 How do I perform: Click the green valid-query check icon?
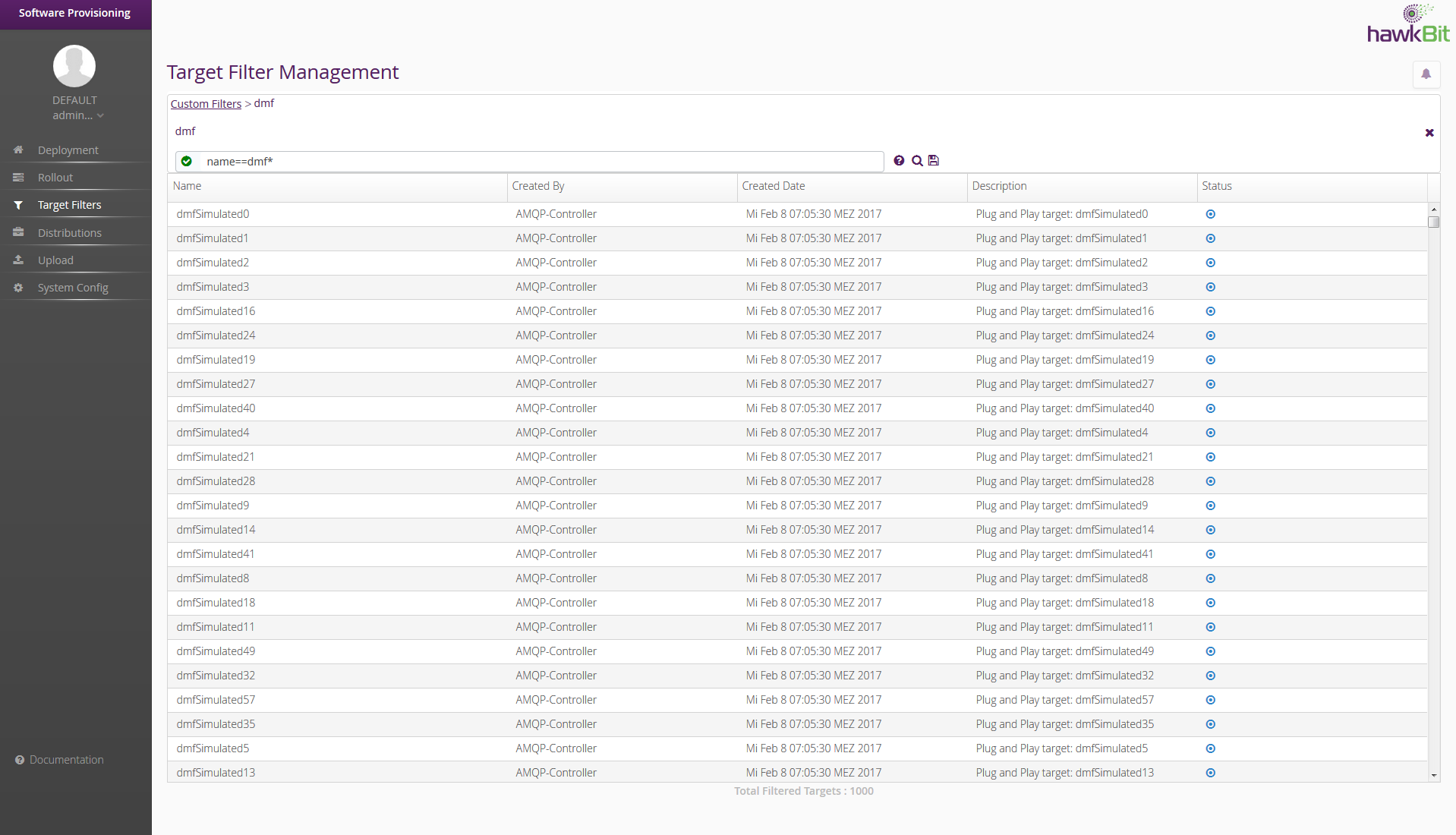pyautogui.click(x=187, y=162)
